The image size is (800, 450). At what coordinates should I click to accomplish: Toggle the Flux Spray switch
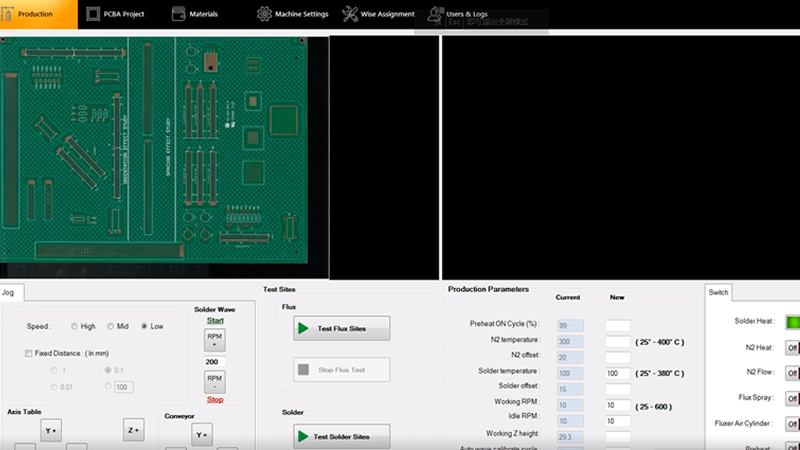point(793,398)
